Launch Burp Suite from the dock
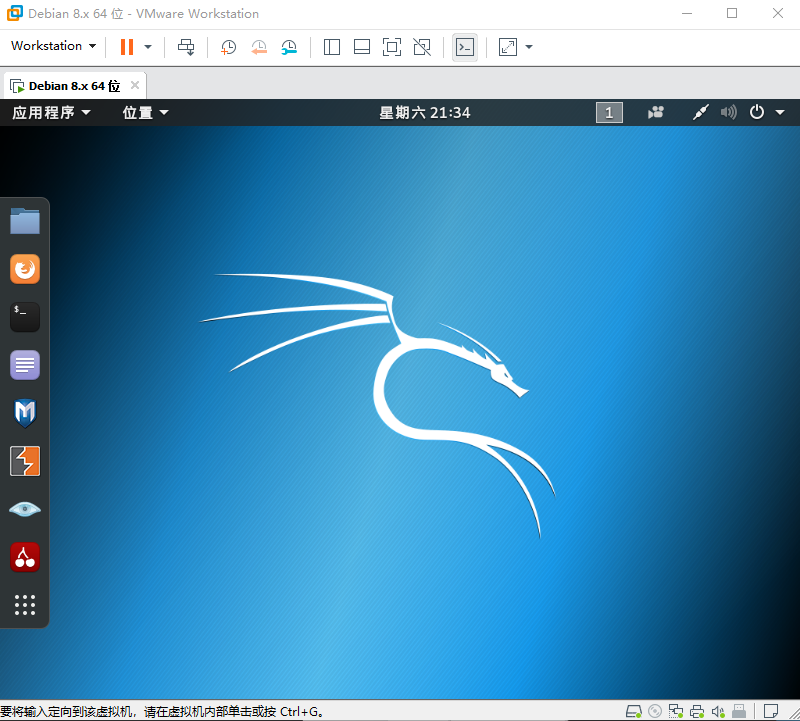The height and width of the screenshot is (721, 800). point(25,461)
